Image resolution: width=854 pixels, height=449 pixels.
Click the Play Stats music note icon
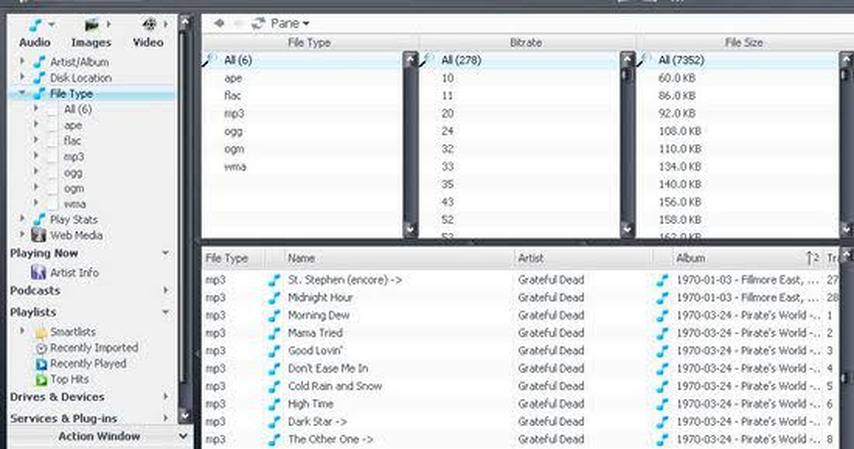(x=39, y=220)
